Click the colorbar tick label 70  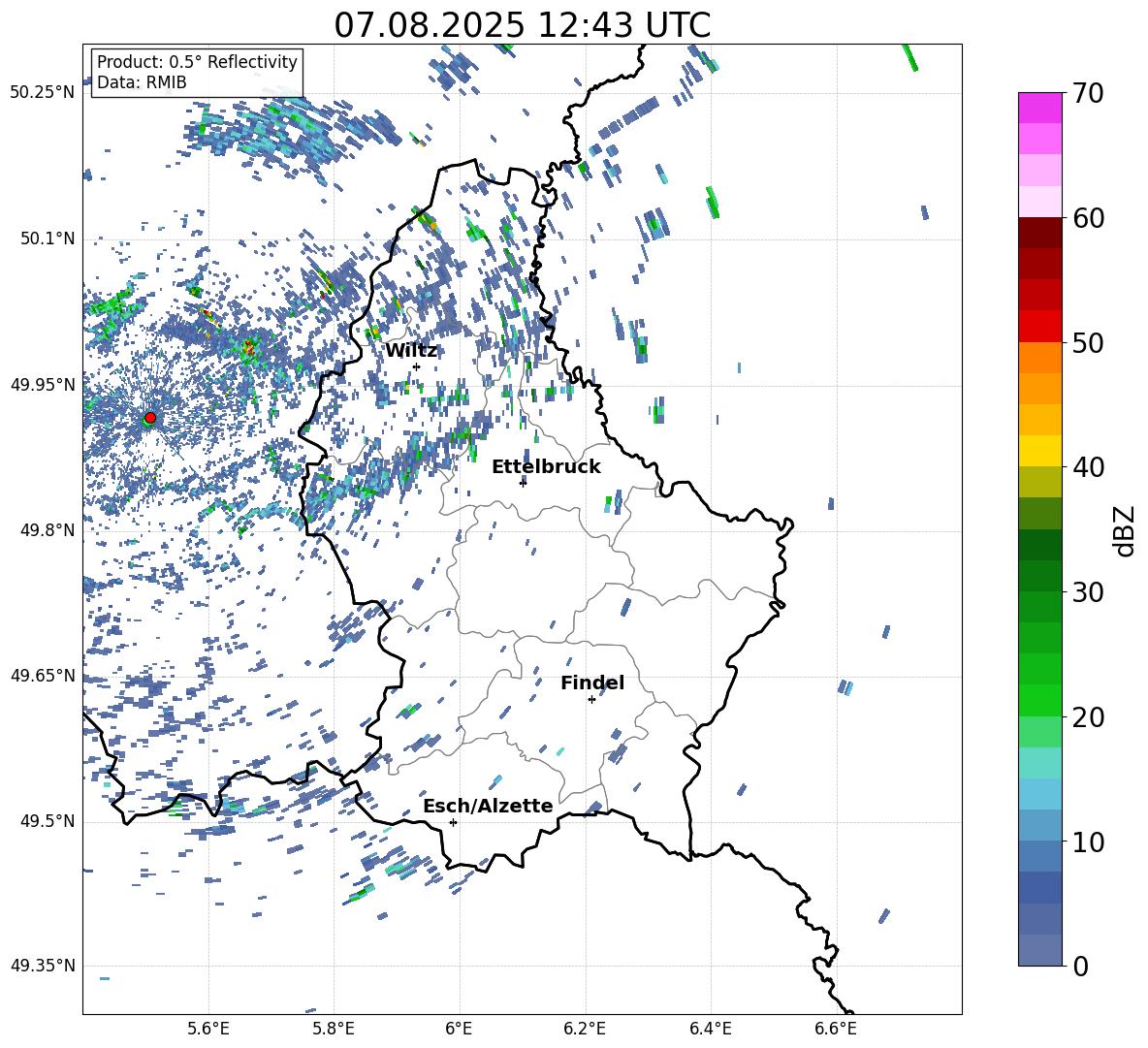(x=1089, y=94)
